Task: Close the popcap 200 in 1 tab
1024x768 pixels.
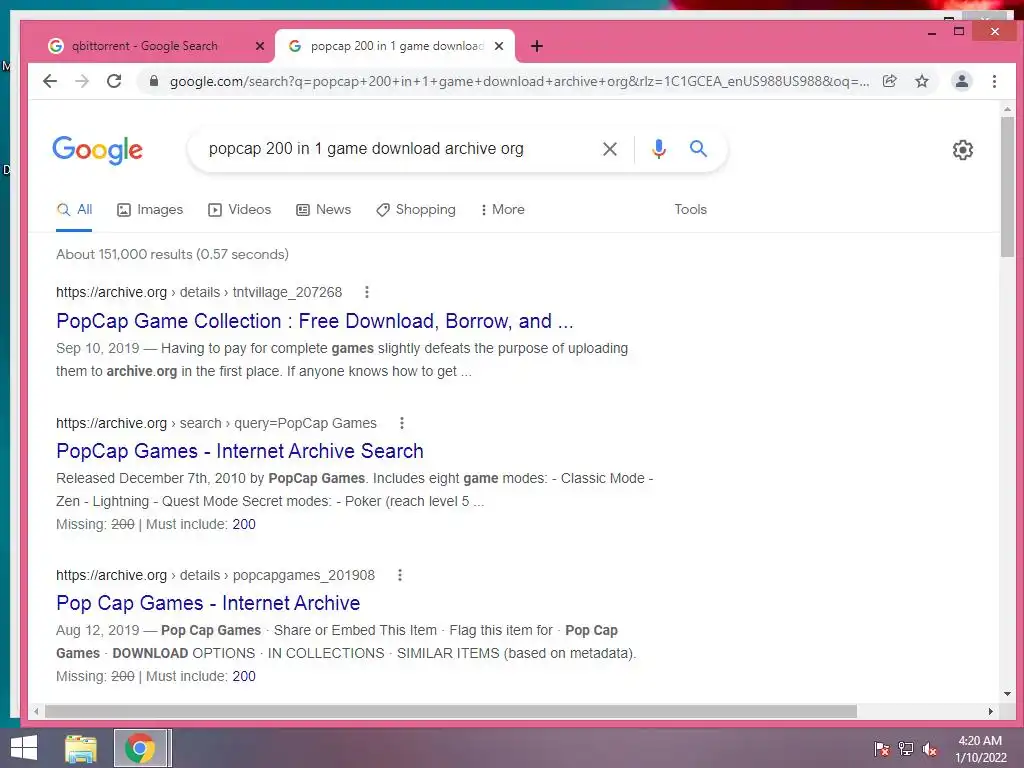Action: (499, 46)
